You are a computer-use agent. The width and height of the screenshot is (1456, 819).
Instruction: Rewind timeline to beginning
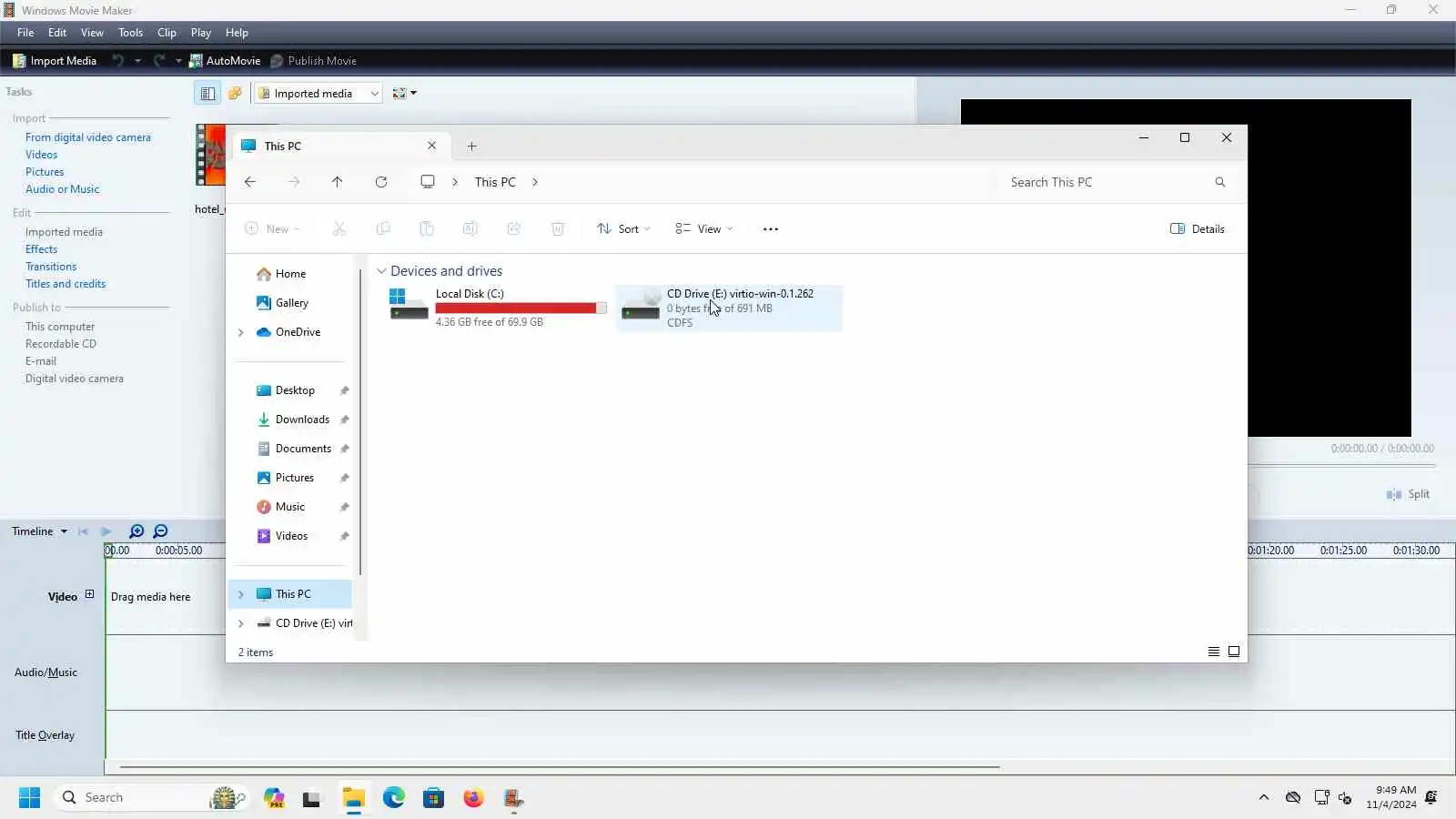tap(83, 531)
